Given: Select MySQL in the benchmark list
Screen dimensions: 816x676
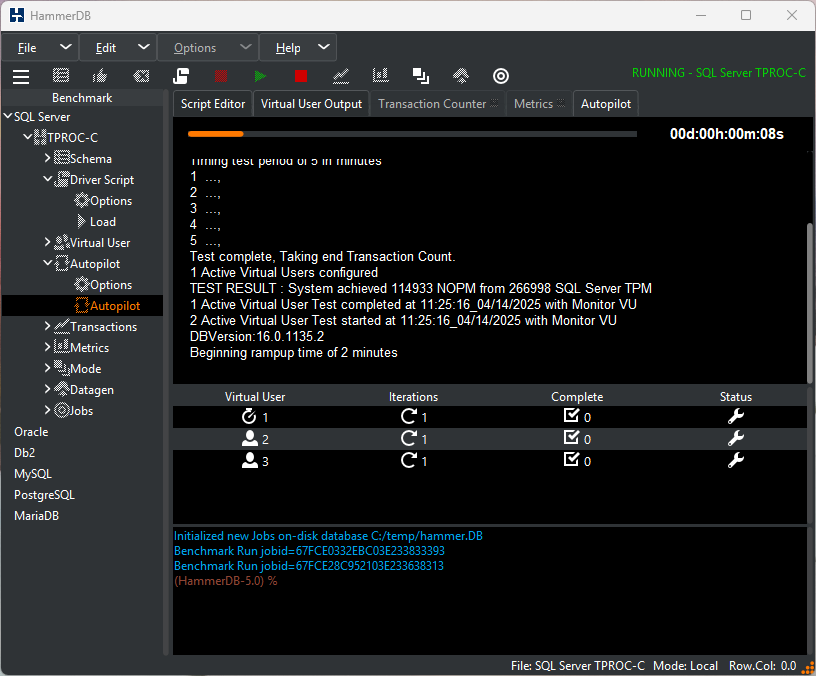Looking at the screenshot, I should coord(33,474).
